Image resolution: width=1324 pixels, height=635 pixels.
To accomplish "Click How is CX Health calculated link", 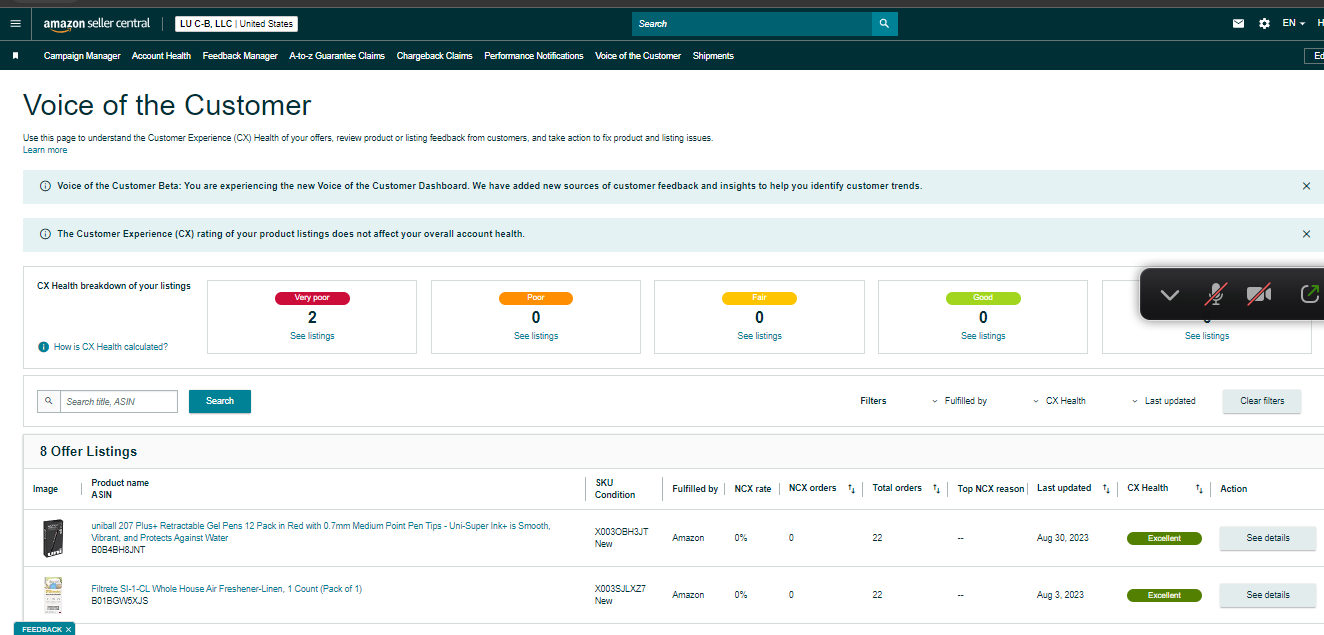I will tap(111, 347).
